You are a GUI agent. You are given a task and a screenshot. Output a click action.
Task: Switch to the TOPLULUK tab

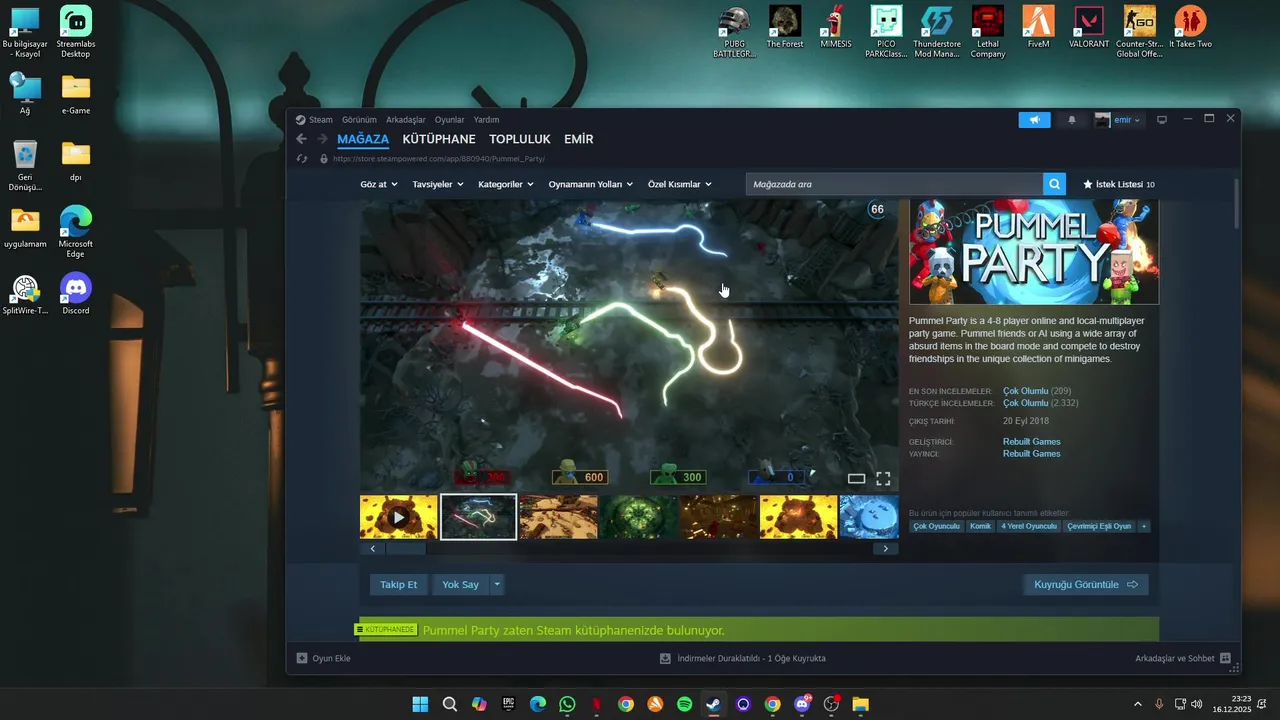click(520, 139)
